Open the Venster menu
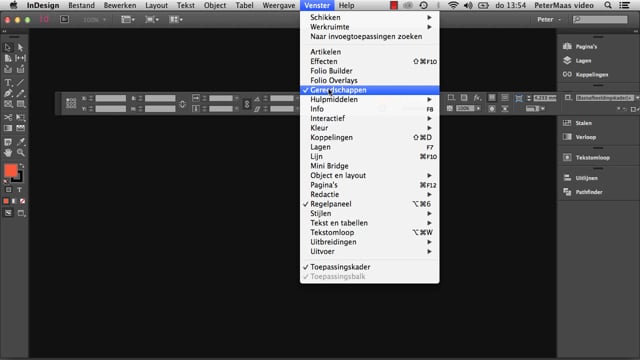The image size is (640, 360). (x=317, y=5)
